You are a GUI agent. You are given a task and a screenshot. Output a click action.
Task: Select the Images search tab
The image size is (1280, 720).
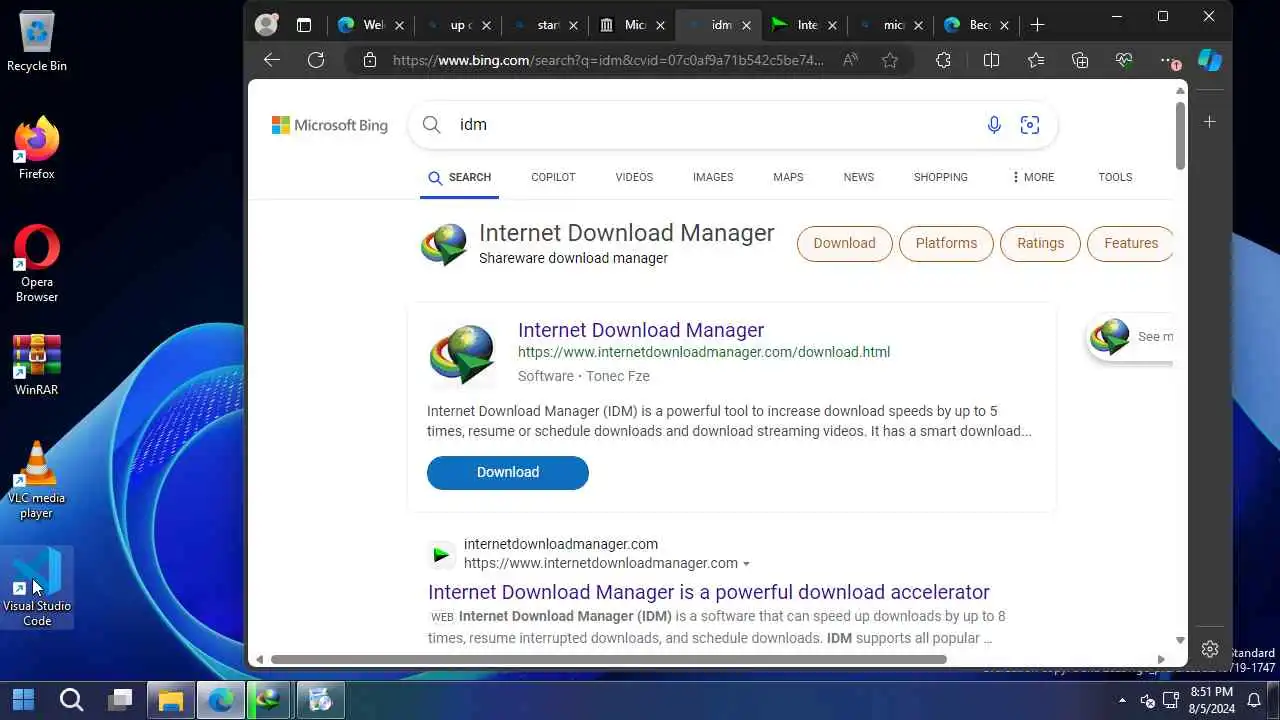tap(713, 177)
